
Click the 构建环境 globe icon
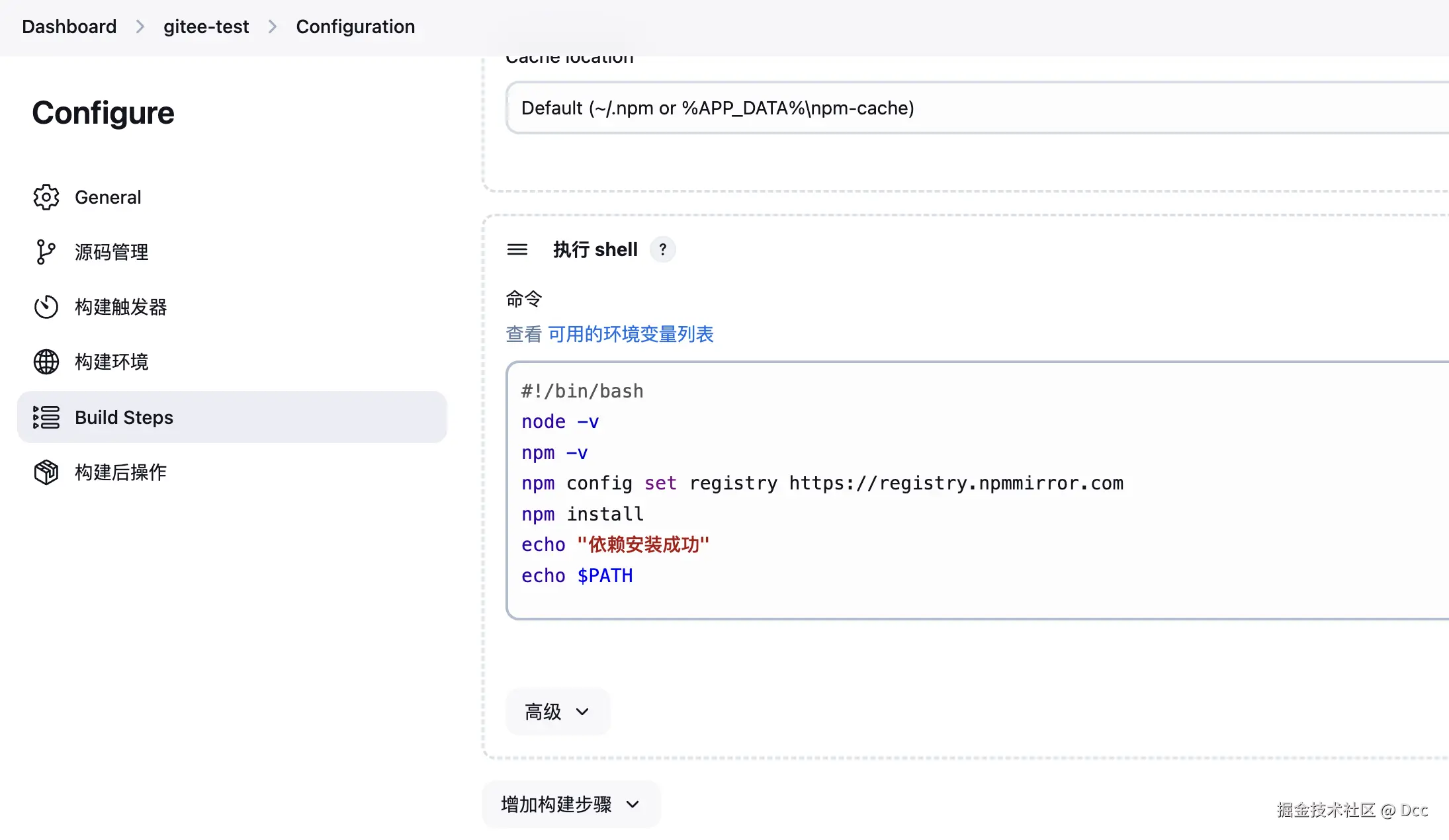click(x=46, y=362)
